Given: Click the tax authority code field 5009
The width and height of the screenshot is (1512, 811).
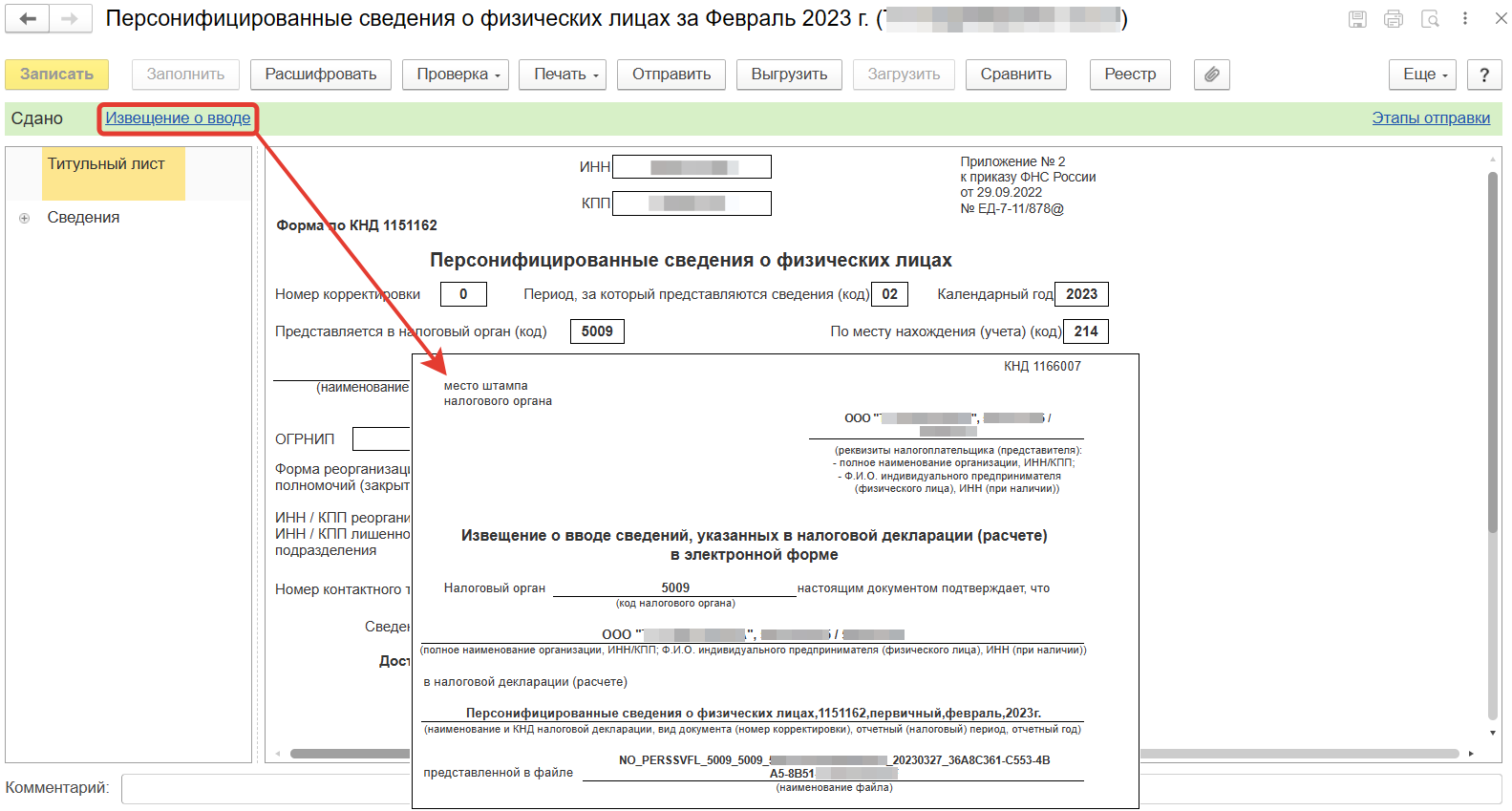Looking at the screenshot, I should [x=597, y=331].
